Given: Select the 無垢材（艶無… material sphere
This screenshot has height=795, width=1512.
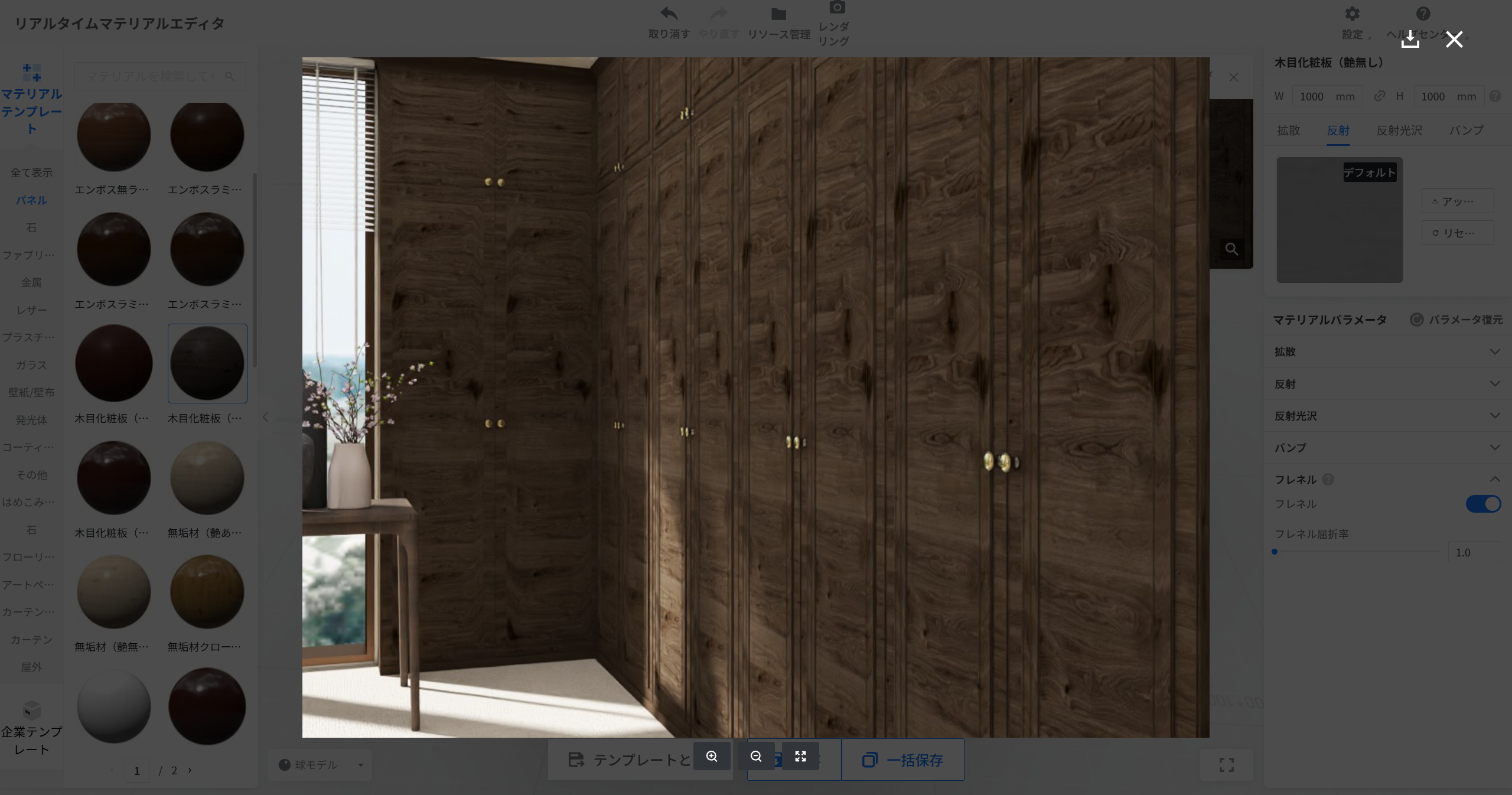Looking at the screenshot, I should [x=113, y=592].
